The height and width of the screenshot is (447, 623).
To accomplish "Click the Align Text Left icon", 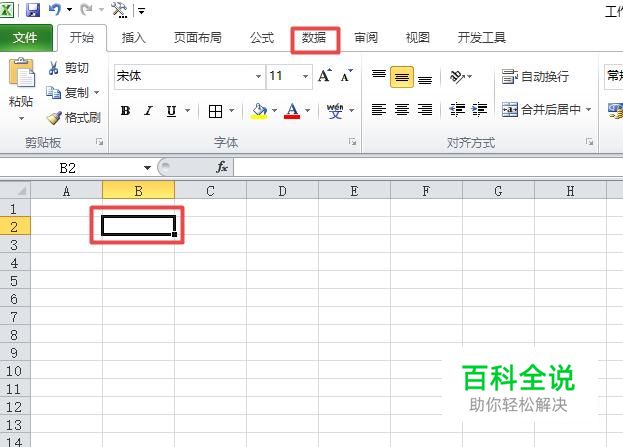I will [x=379, y=109].
